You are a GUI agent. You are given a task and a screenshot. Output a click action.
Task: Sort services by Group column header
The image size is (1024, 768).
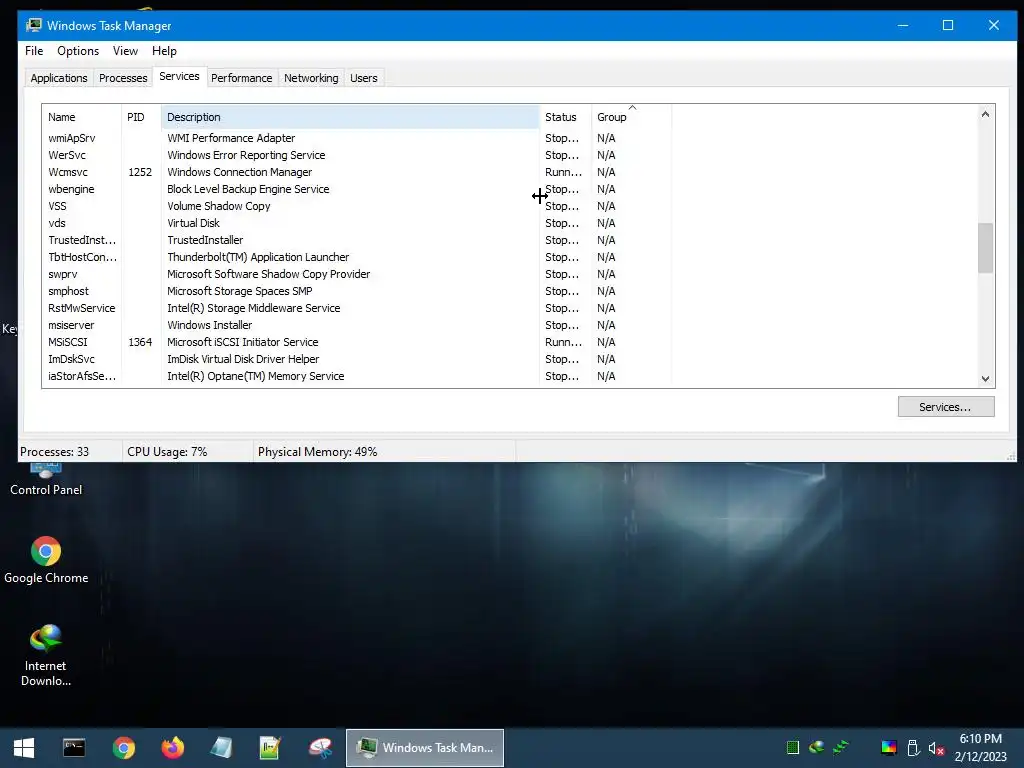coord(632,117)
